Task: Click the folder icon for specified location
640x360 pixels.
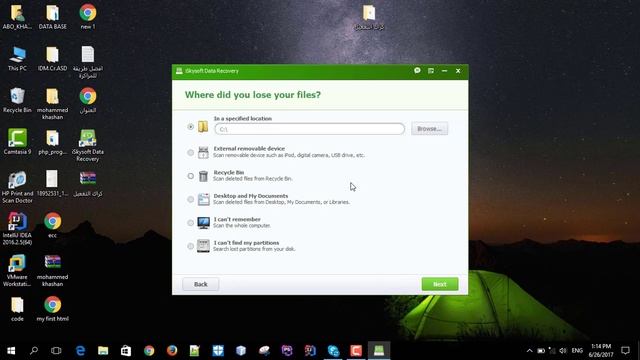Action: pyautogui.click(x=203, y=127)
